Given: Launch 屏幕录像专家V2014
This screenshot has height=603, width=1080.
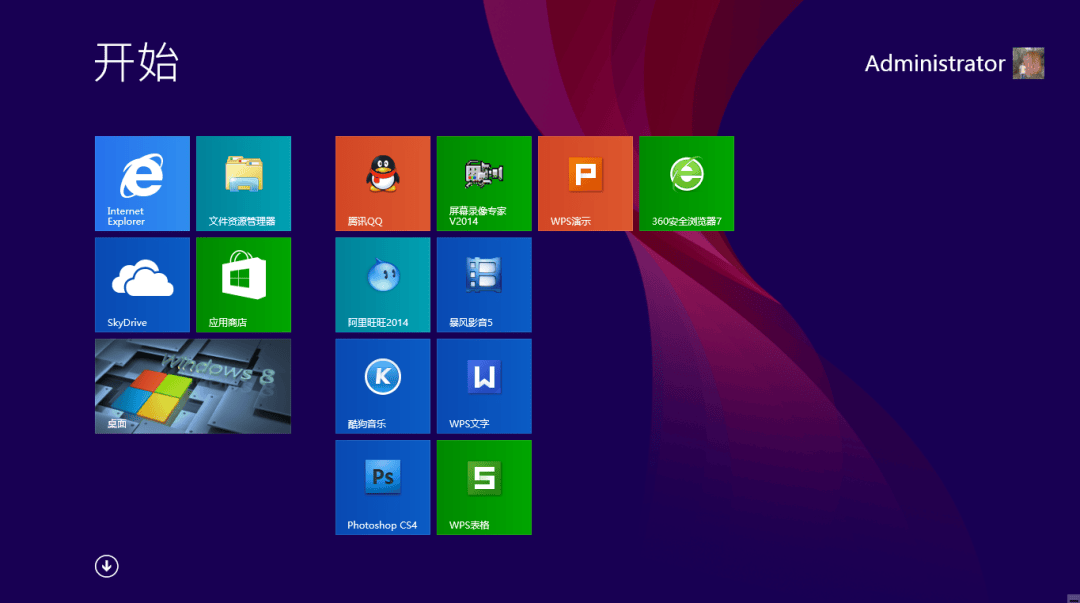Looking at the screenshot, I should point(483,183).
